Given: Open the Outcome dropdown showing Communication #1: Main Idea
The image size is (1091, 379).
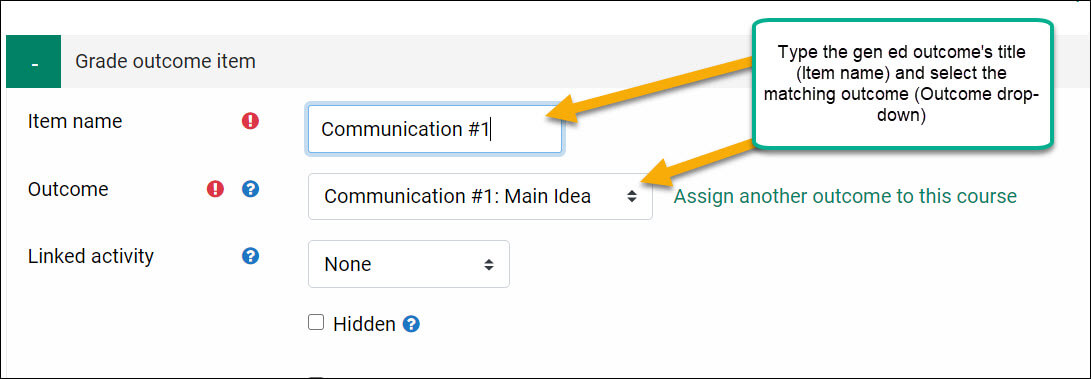Looking at the screenshot, I should 480,197.
